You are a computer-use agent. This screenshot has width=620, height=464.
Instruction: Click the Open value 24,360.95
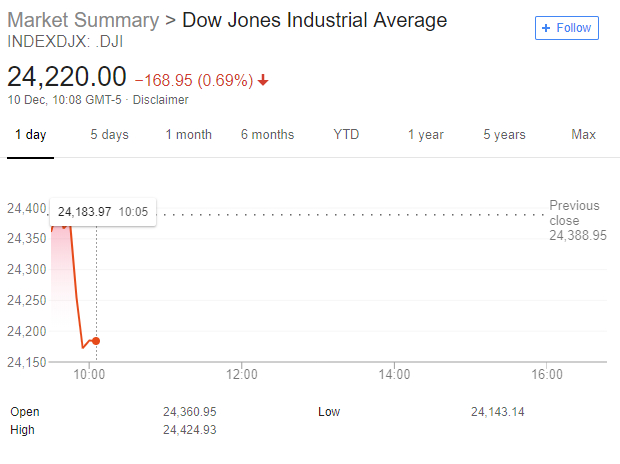coord(190,412)
